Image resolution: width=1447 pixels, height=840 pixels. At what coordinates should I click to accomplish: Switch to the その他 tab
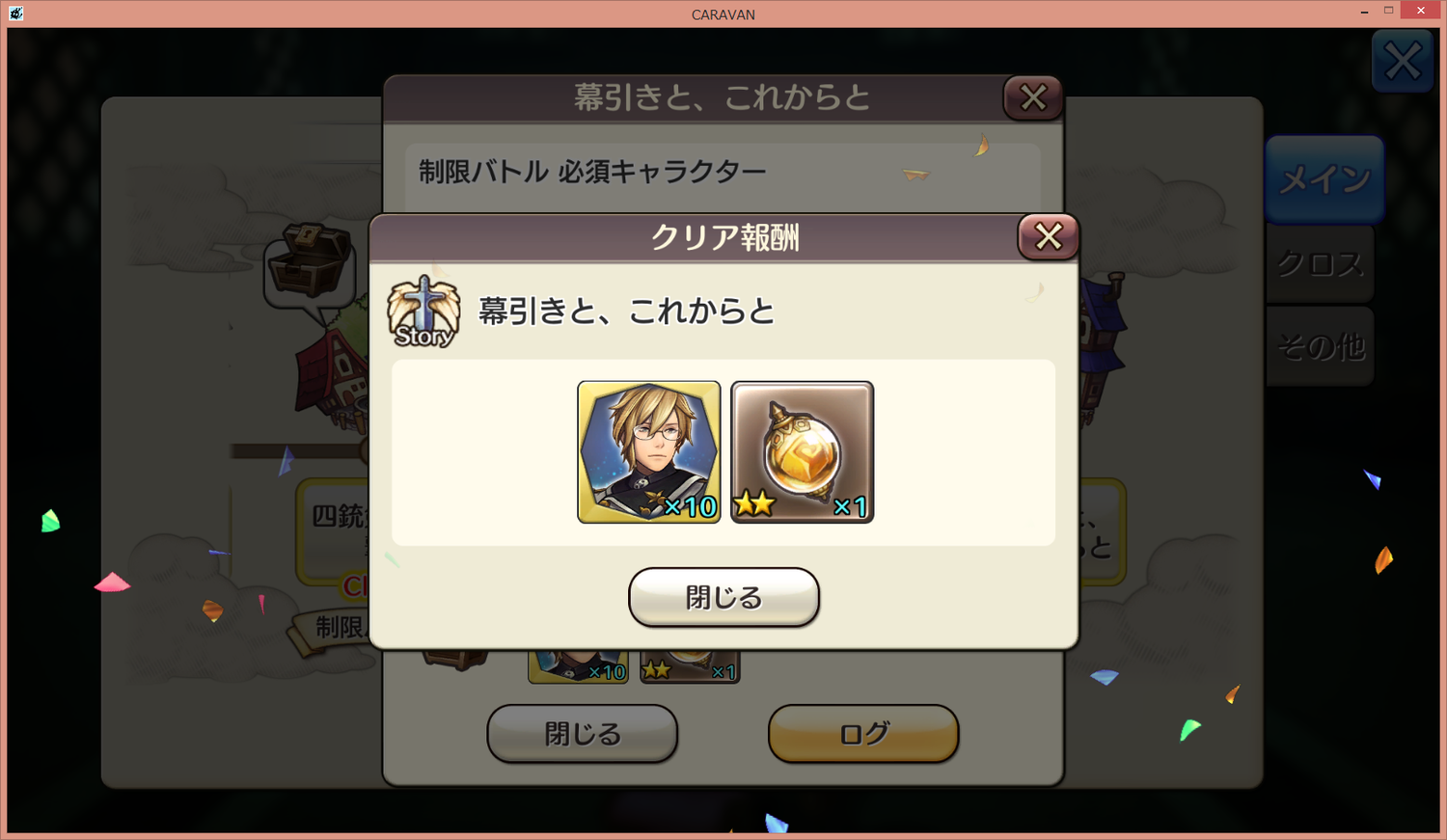[1320, 346]
